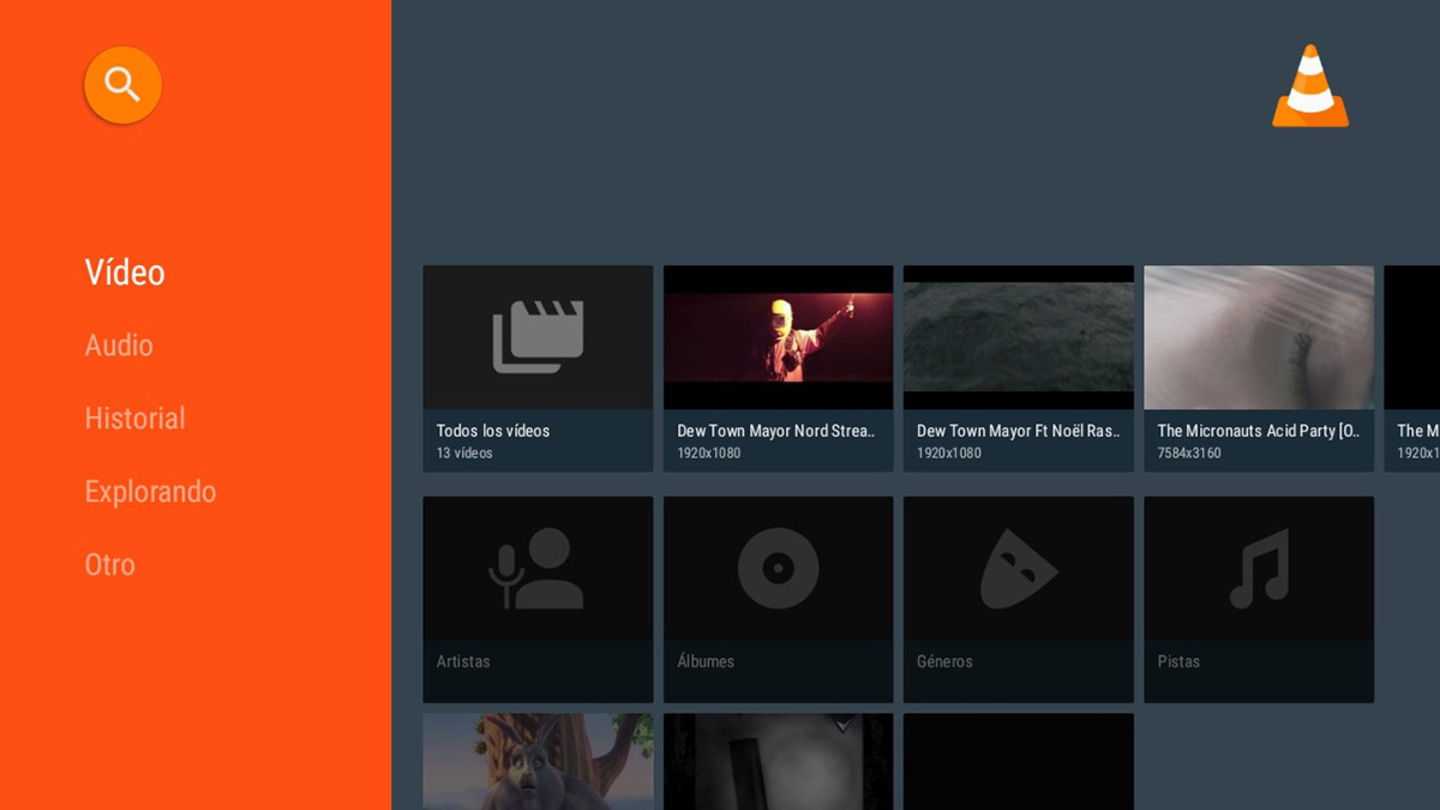The width and height of the screenshot is (1440, 810).
Task: Open the Dew Town Mayor Ft Noël Ras video
Action: click(1018, 367)
